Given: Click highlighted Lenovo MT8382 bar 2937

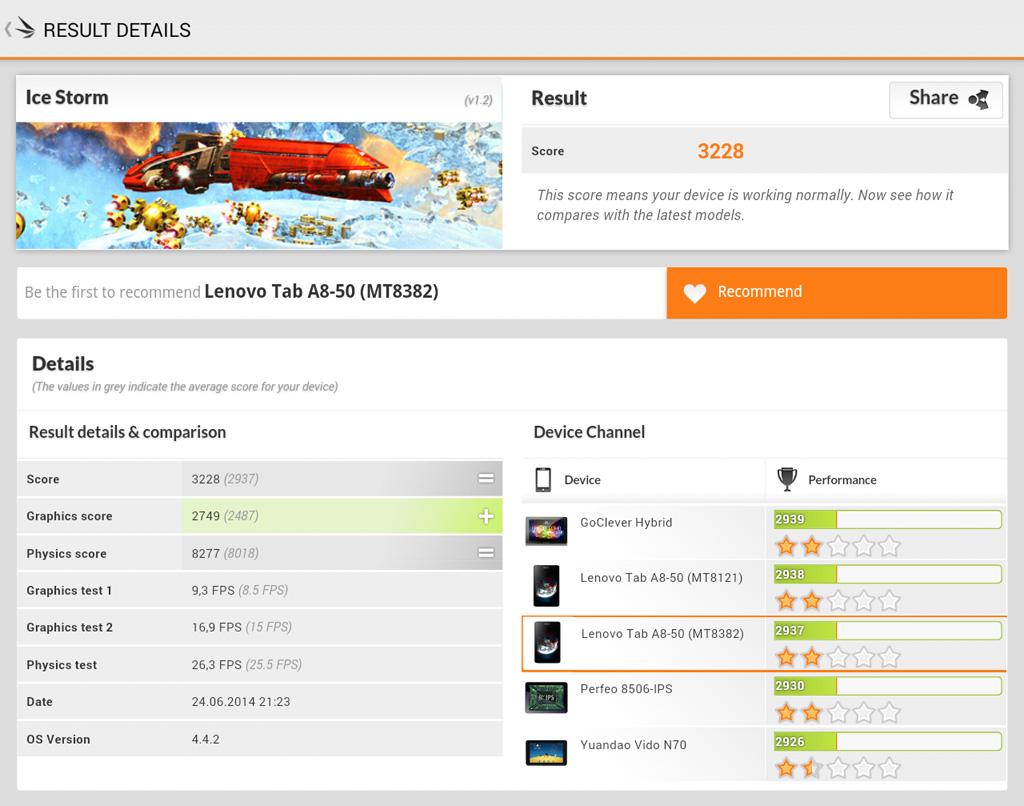Looking at the screenshot, I should coord(888,630).
